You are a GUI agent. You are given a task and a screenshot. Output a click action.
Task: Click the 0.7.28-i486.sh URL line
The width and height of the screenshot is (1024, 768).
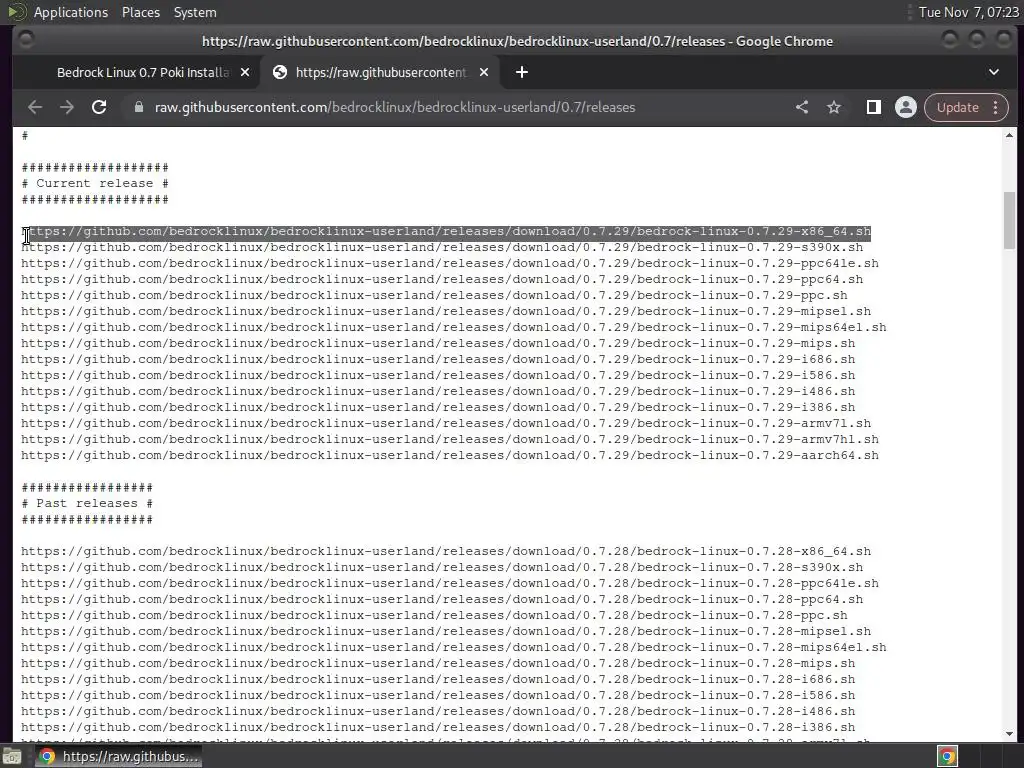pyautogui.click(x=438, y=711)
